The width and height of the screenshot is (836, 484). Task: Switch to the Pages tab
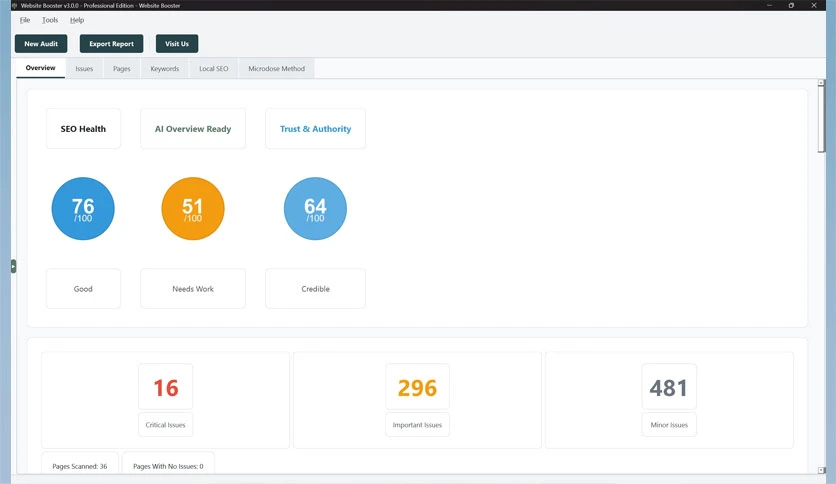point(122,69)
